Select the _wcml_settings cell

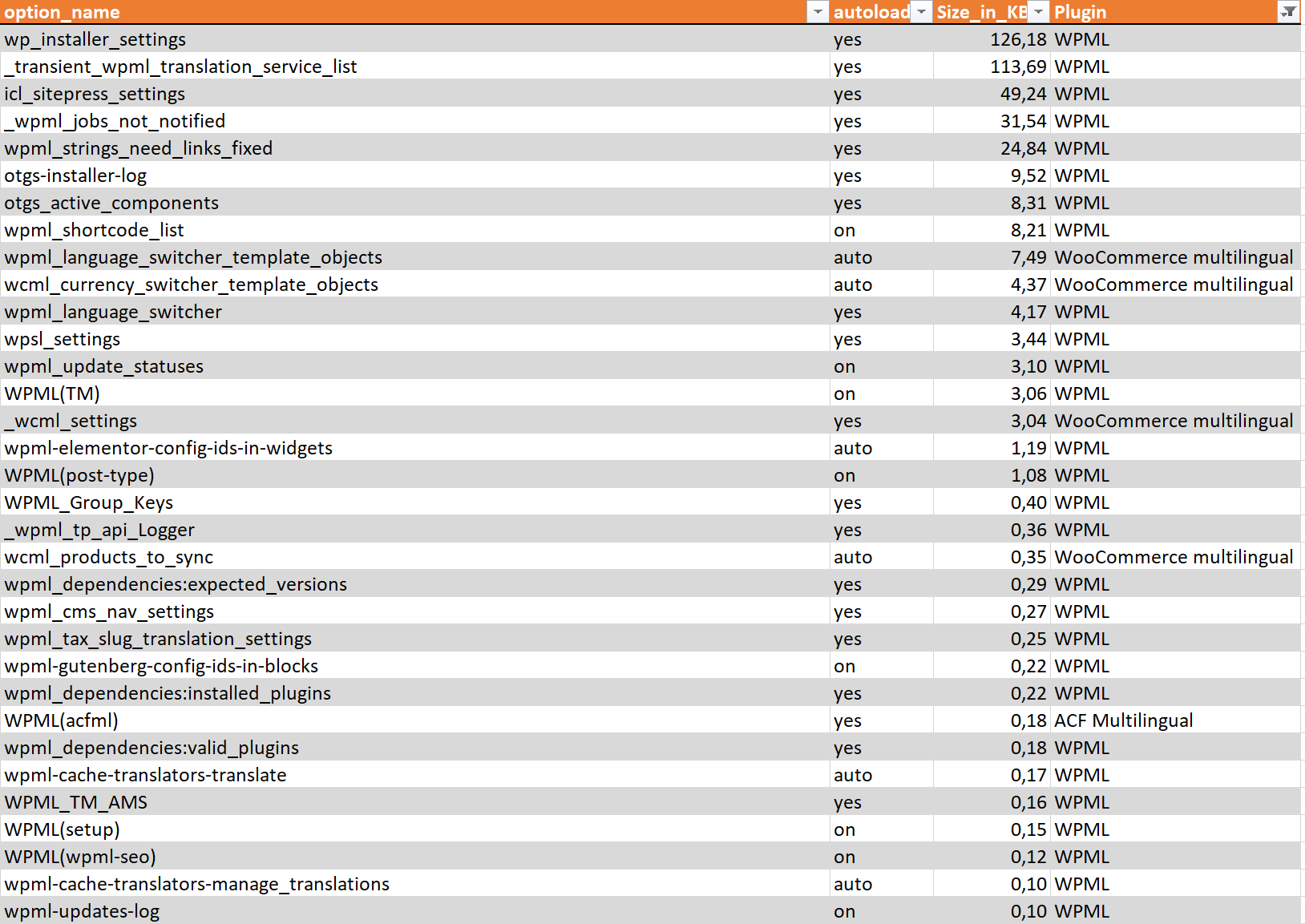(415, 421)
